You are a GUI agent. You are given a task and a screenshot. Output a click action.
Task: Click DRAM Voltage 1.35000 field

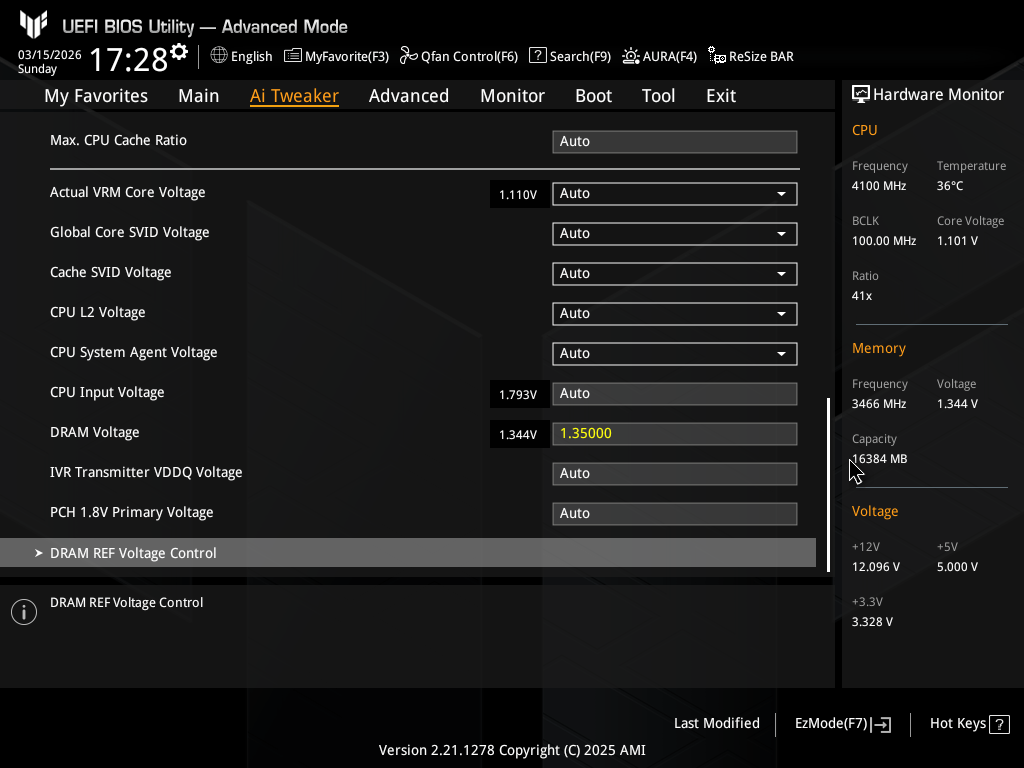point(675,434)
